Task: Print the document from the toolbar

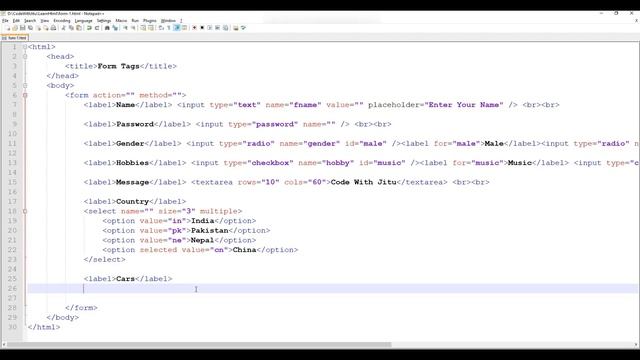Action: point(53,28)
